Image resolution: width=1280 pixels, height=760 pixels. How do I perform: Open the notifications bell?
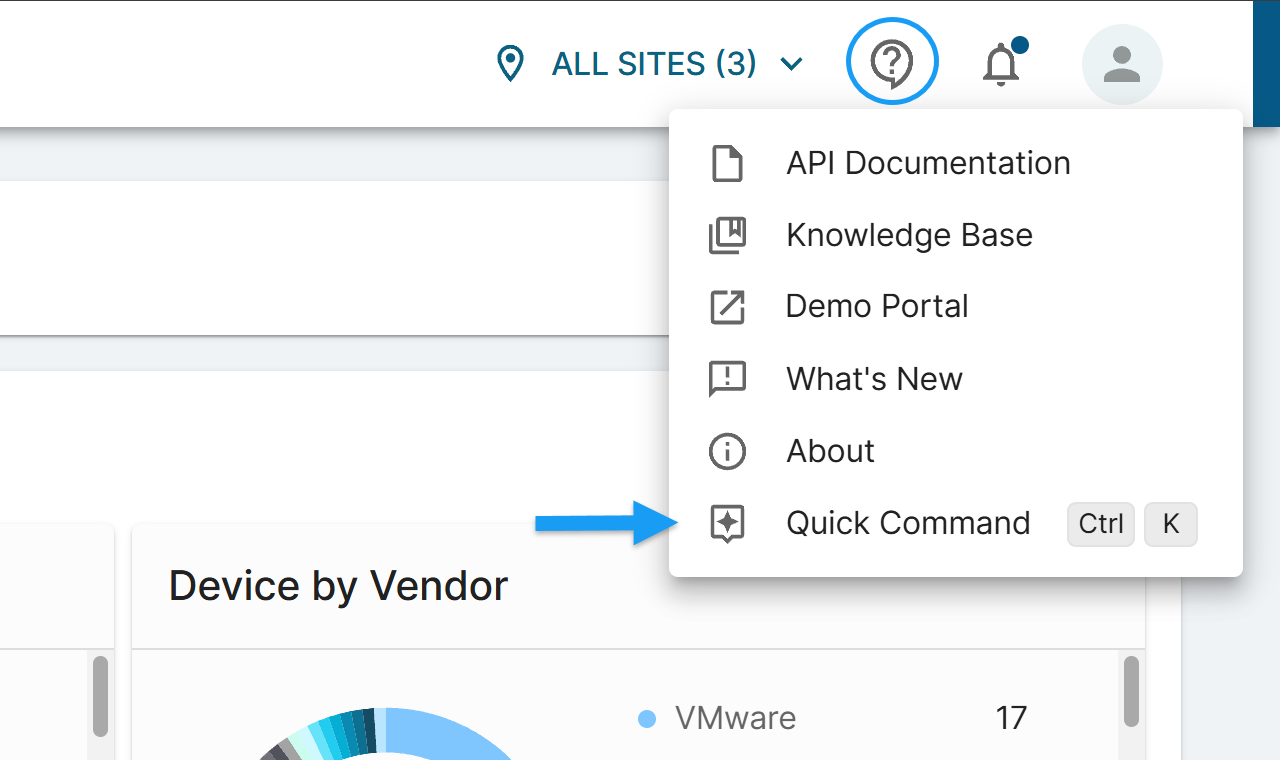(1001, 64)
